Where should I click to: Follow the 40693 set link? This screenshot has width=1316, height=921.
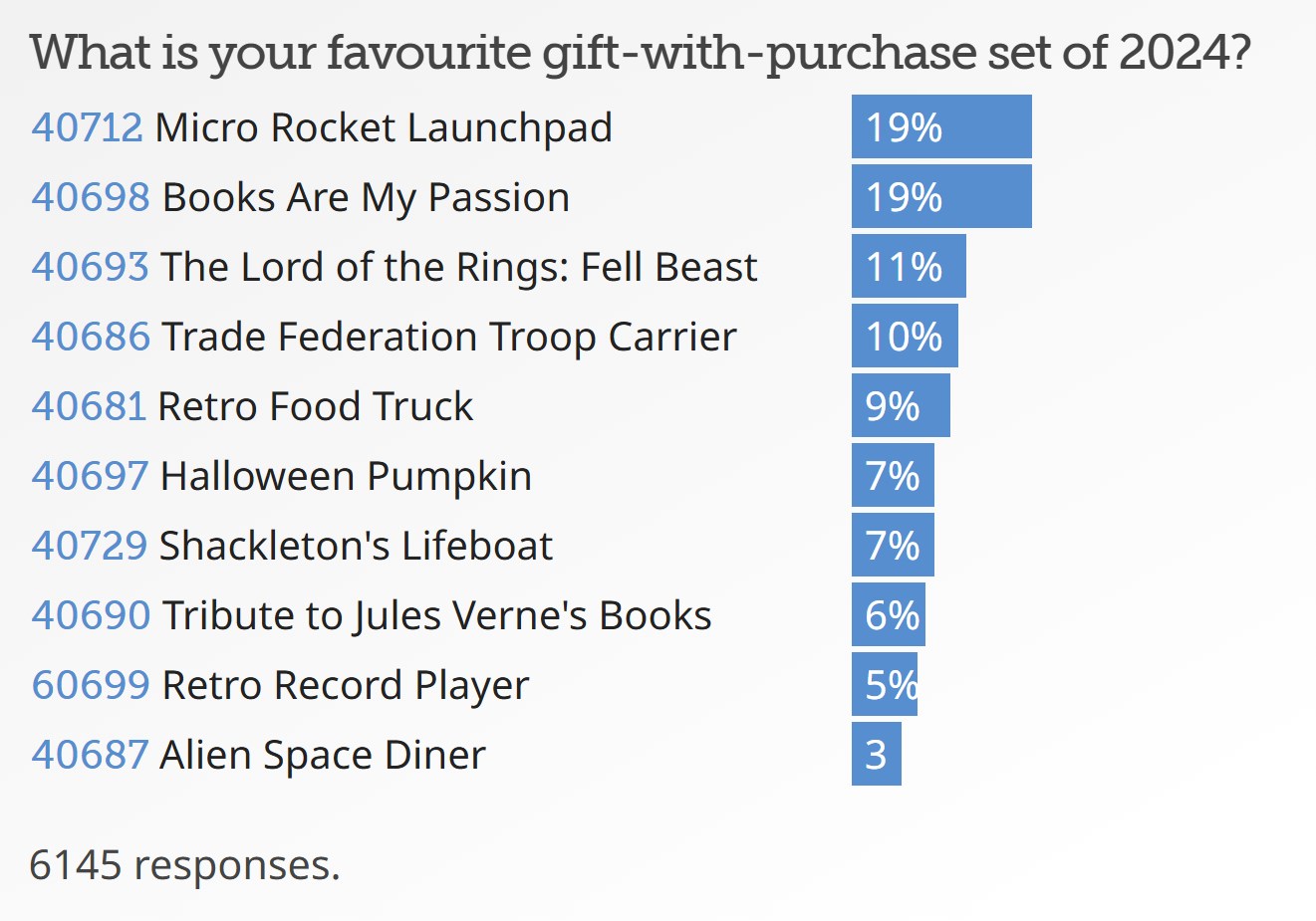pos(90,267)
